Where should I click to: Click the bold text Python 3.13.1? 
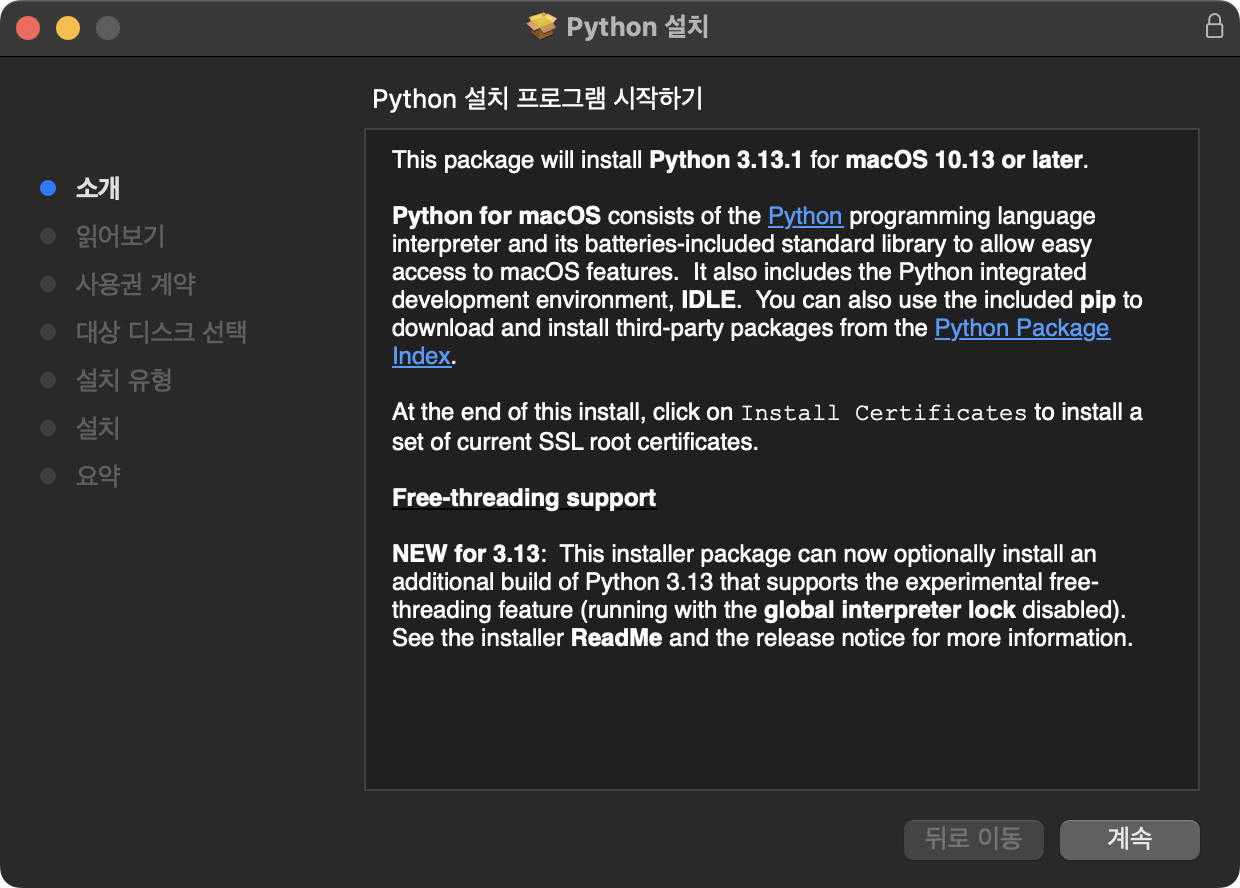point(727,160)
